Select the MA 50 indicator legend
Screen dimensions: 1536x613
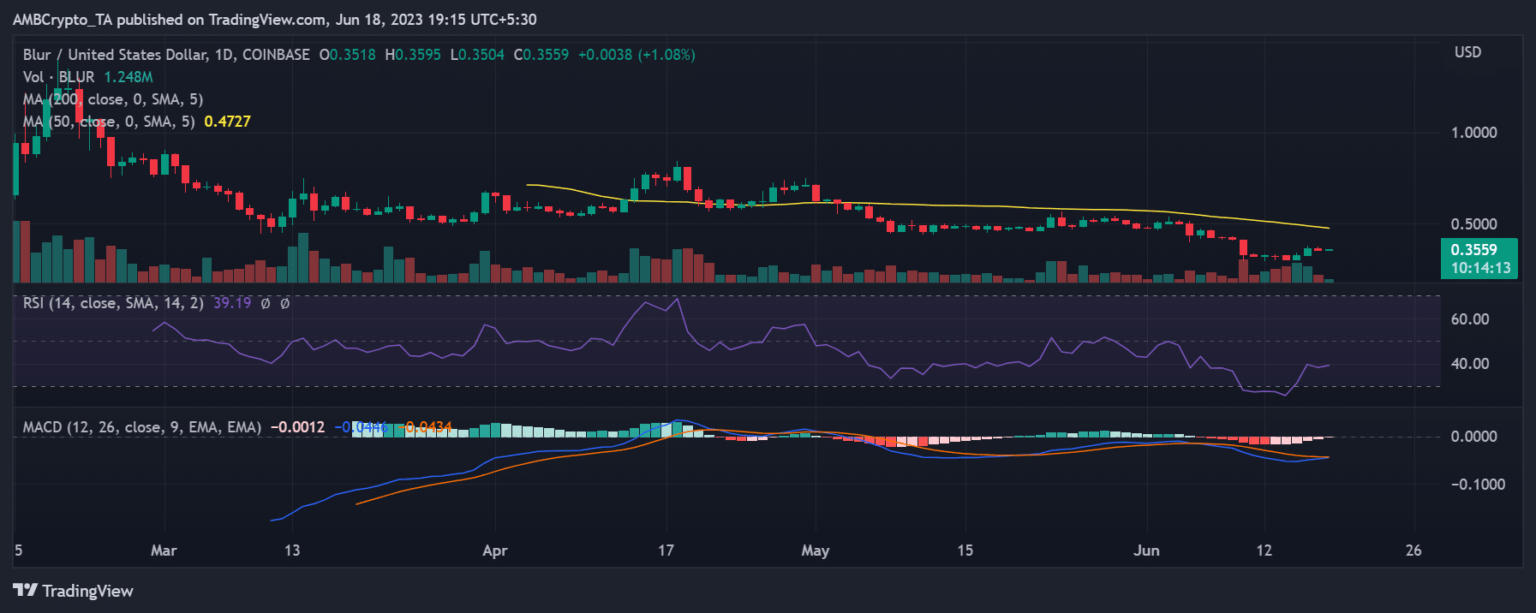[x=106, y=122]
